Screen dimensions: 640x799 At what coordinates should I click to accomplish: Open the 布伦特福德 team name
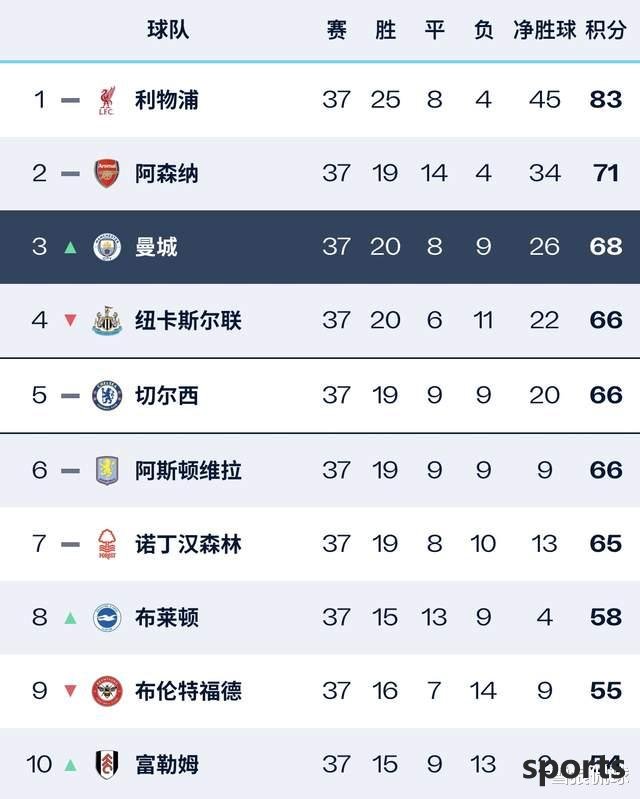pos(188,691)
